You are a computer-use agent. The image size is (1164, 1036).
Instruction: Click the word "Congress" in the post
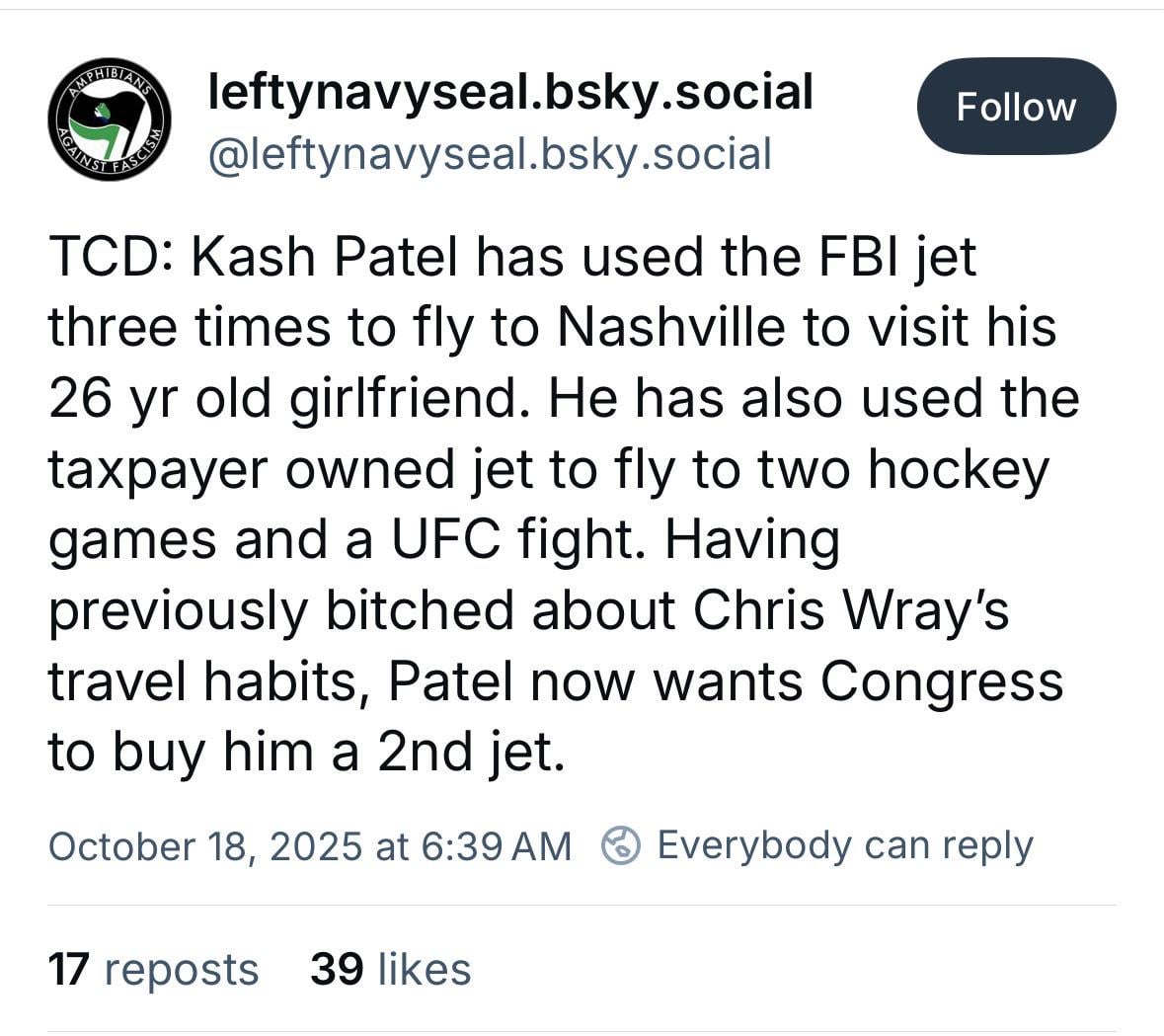pyautogui.click(x=941, y=681)
